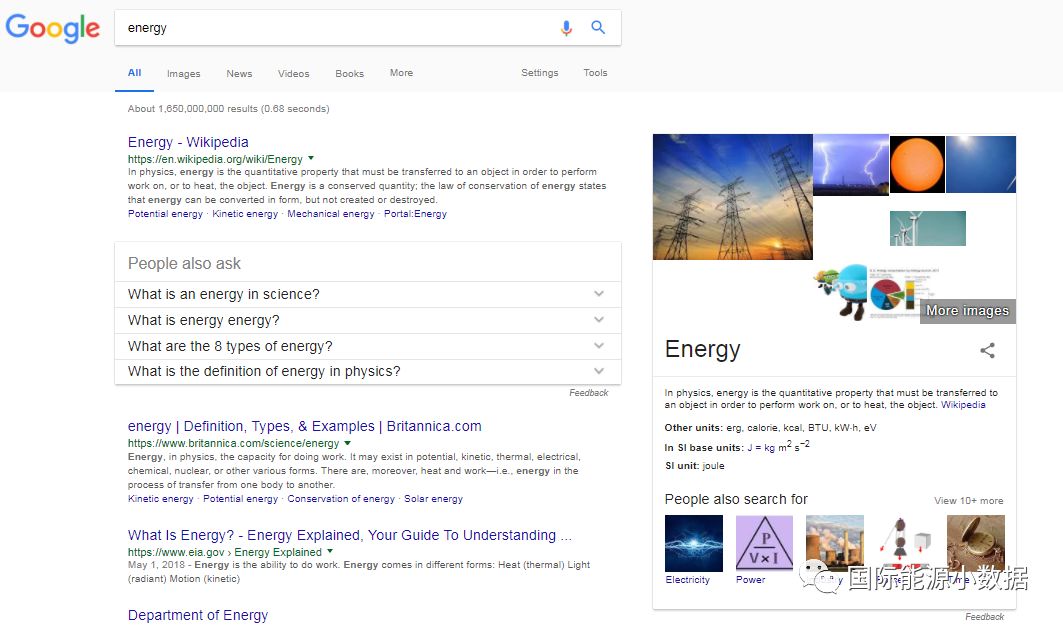
Task: Open the Potential energy Wikipedia sitelink
Action: (165, 214)
